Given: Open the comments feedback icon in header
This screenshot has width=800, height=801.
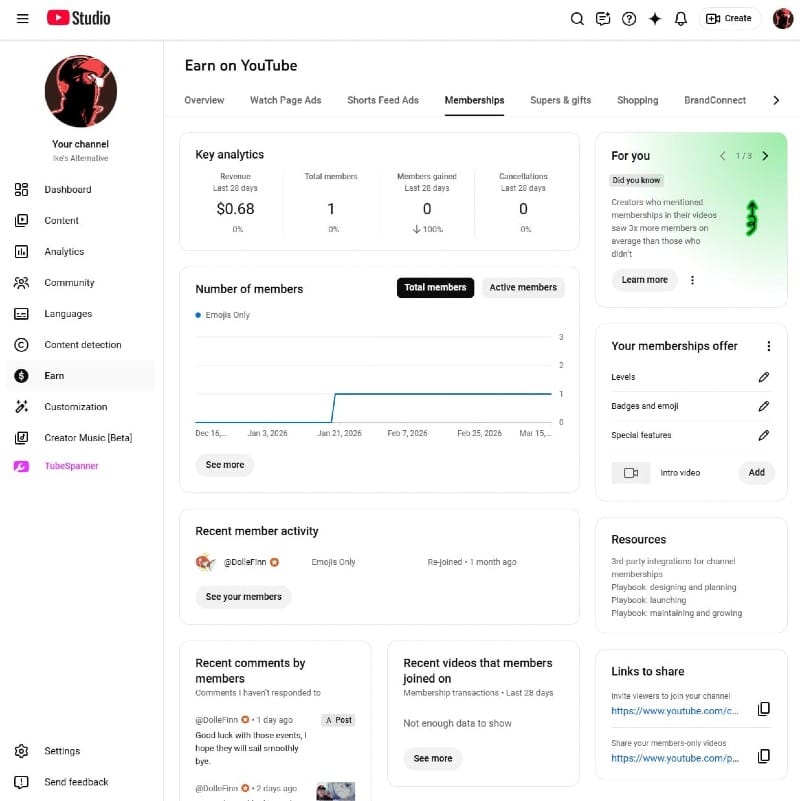Looking at the screenshot, I should (603, 19).
